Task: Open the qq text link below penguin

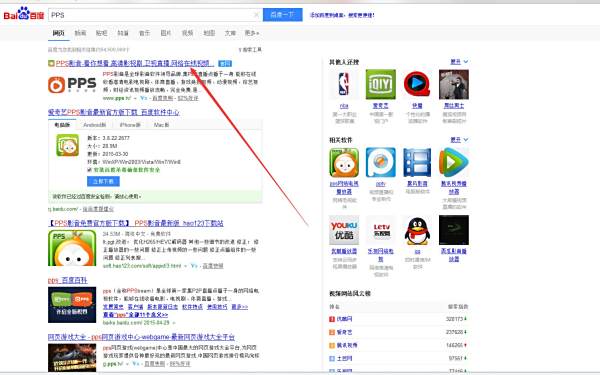Action: [x=417, y=251]
